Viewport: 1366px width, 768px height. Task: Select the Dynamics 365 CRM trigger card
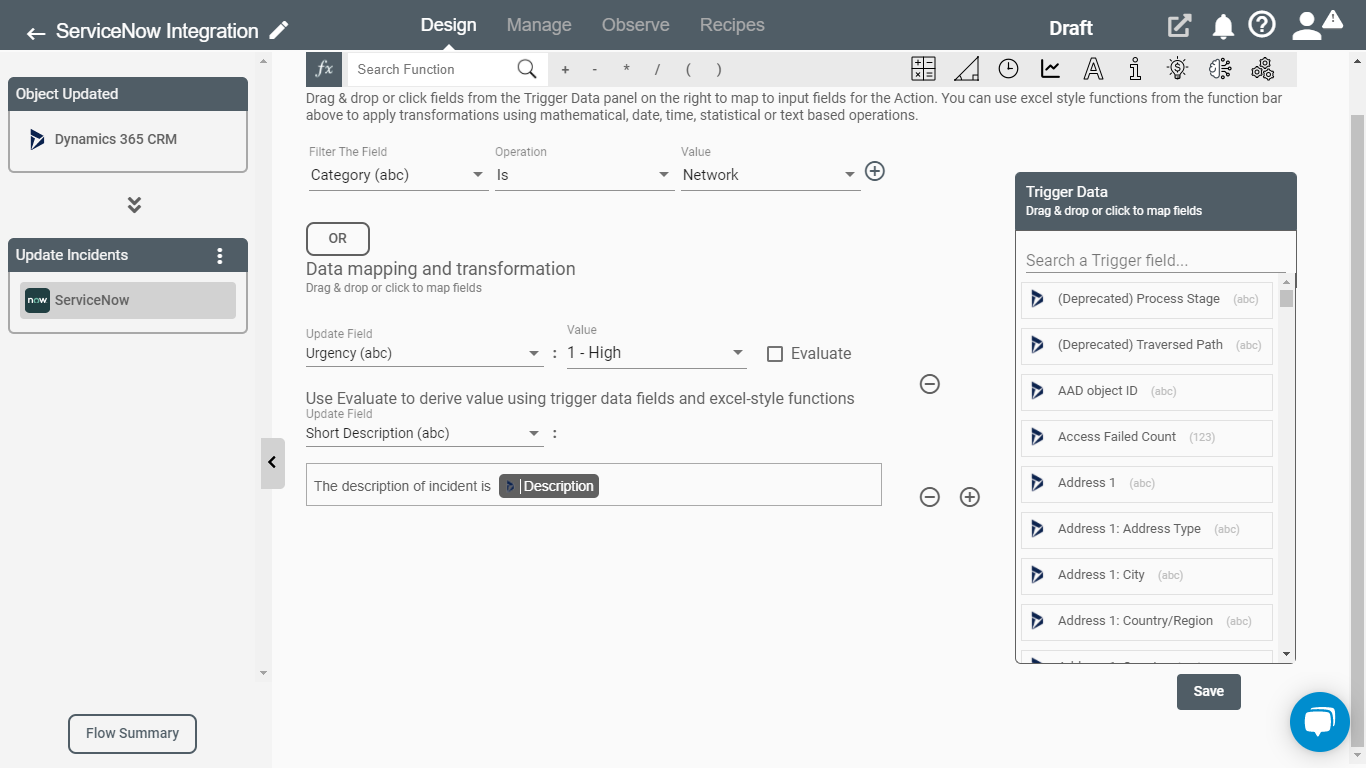pyautogui.click(x=128, y=140)
